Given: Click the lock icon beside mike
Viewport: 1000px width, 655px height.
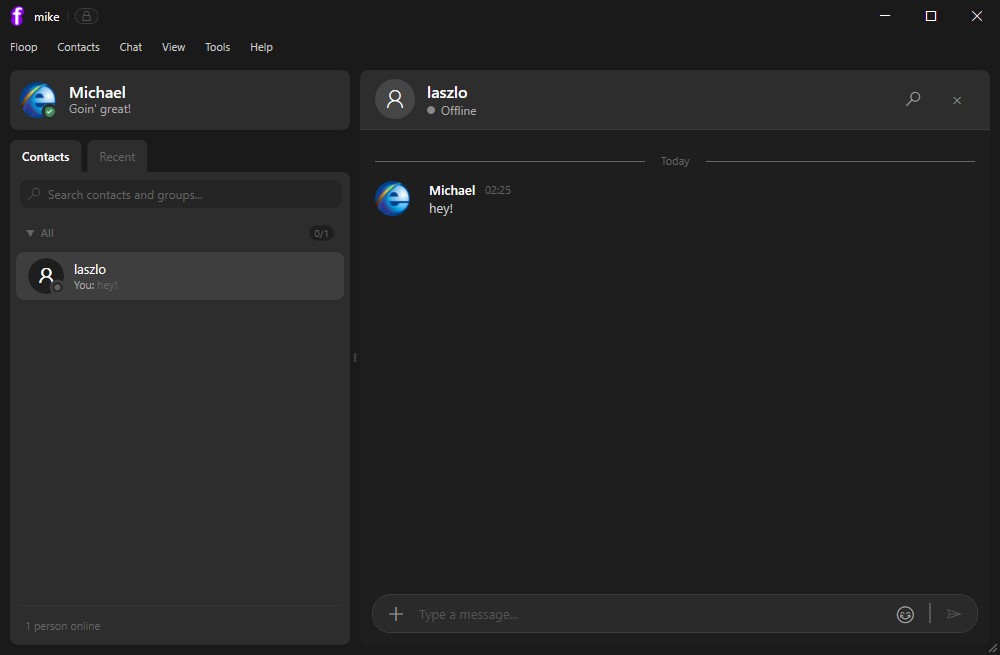Looking at the screenshot, I should 86,16.
